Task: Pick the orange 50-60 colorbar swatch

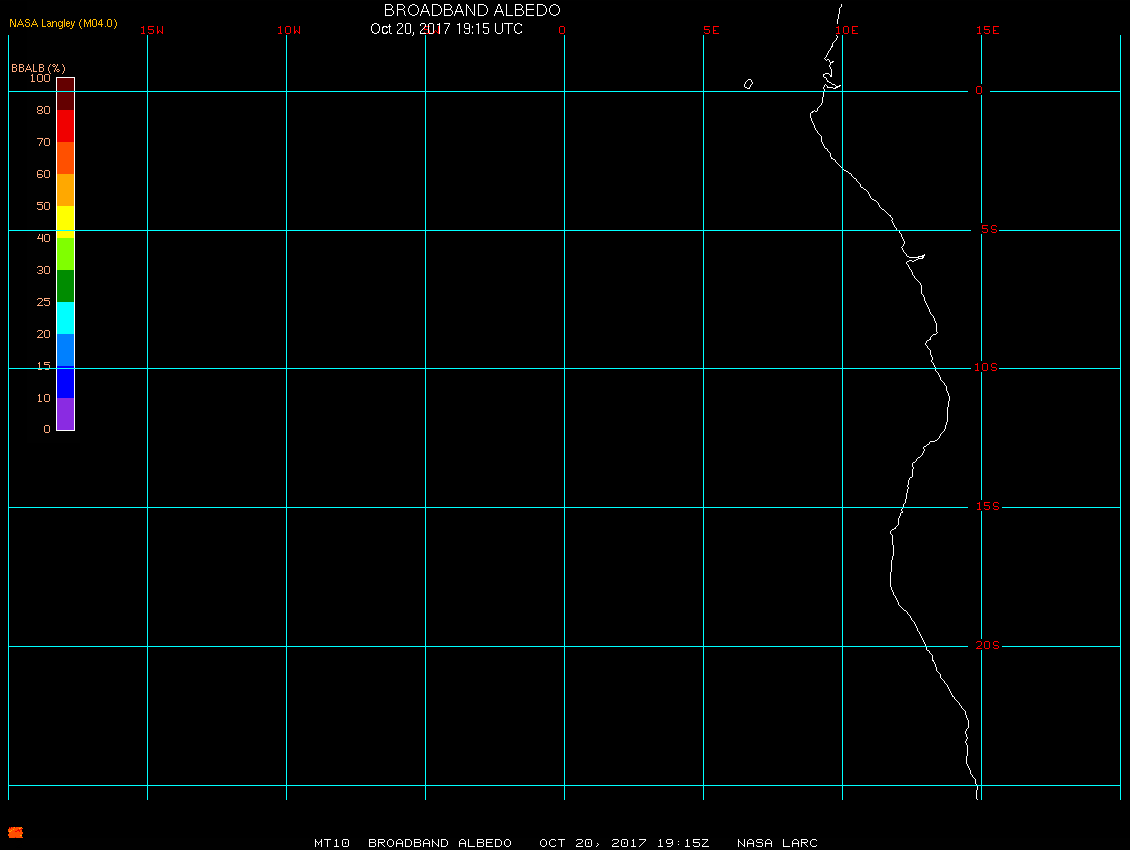Action: [66, 190]
